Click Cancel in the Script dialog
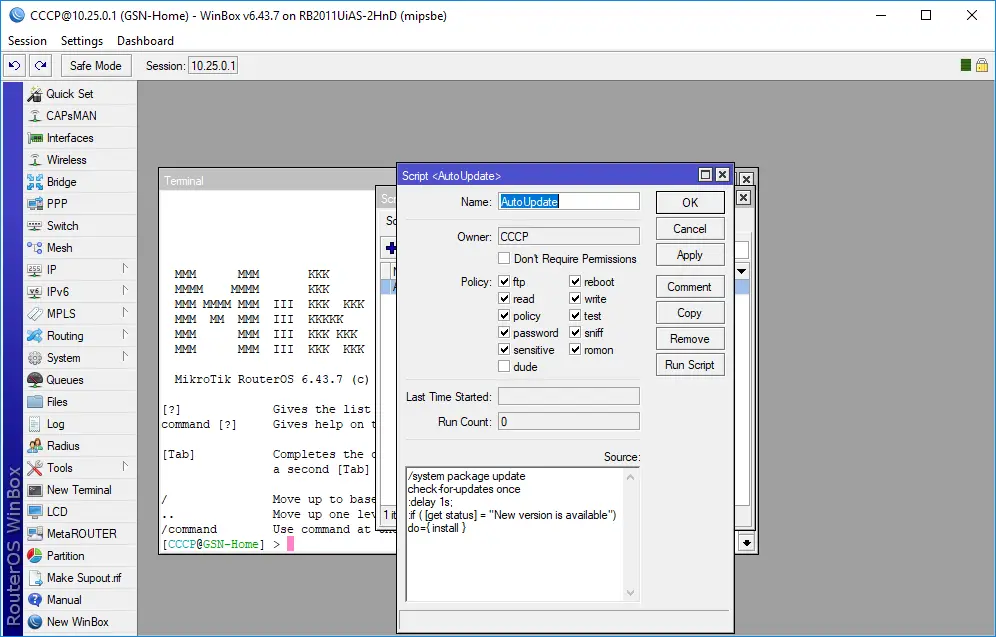Viewport: 996px width, 637px height. [690, 229]
